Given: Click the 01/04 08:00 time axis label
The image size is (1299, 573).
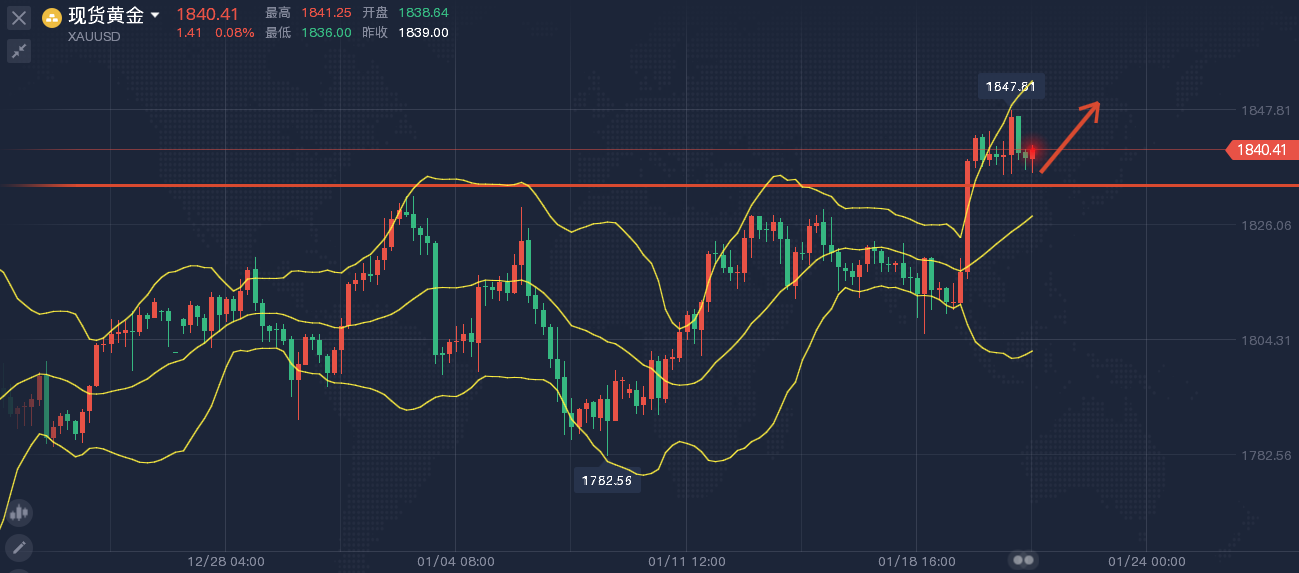Looking at the screenshot, I should click(456, 561).
